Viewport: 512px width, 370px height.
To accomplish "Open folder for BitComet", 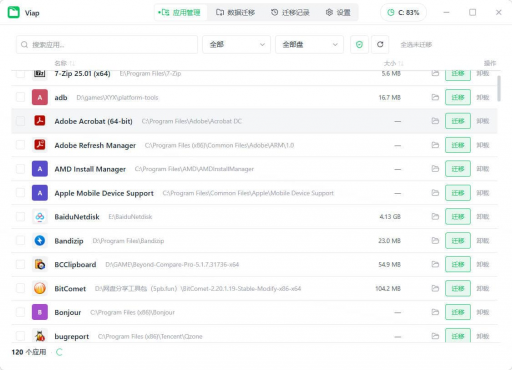I will pyautogui.click(x=435, y=288).
